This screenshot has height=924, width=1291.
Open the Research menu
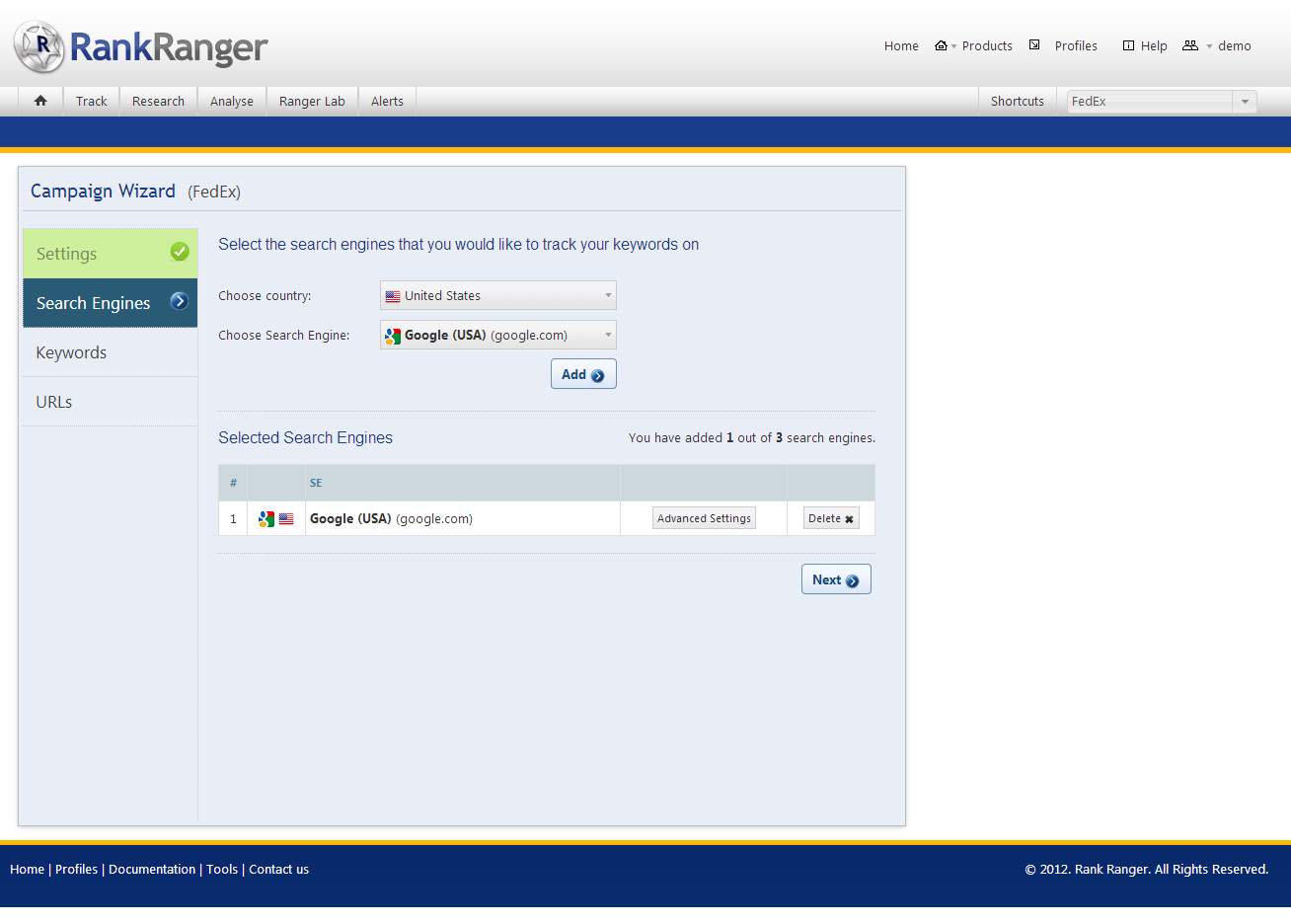158,101
